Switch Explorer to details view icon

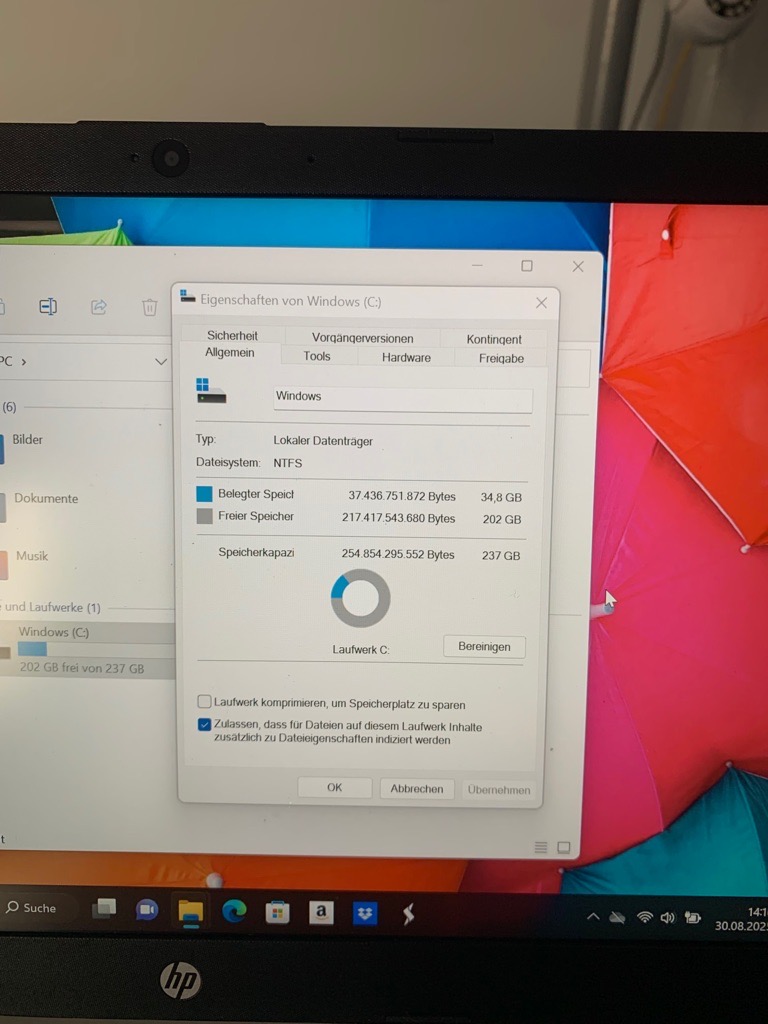(541, 847)
